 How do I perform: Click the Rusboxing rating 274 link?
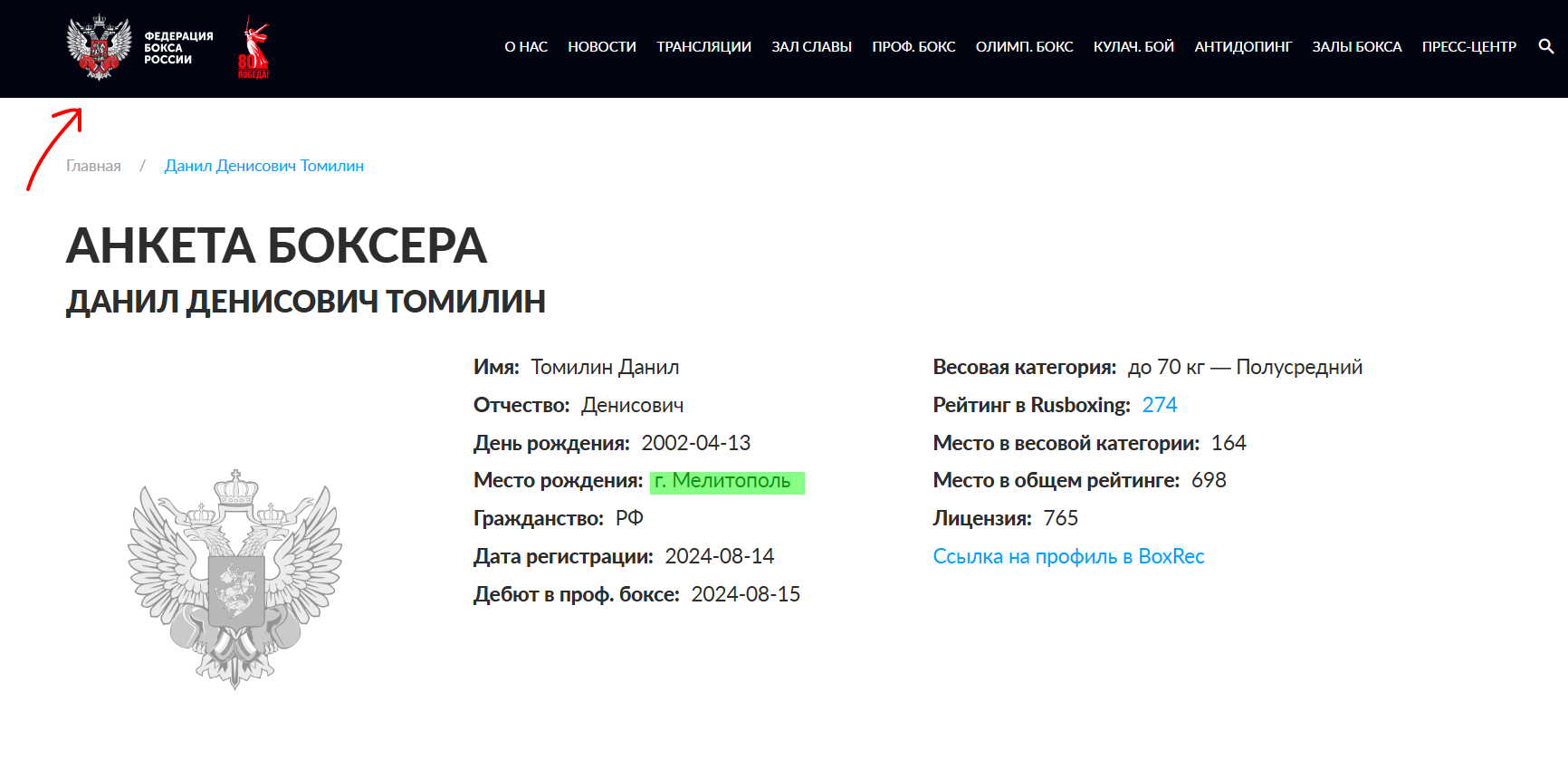tap(1162, 405)
